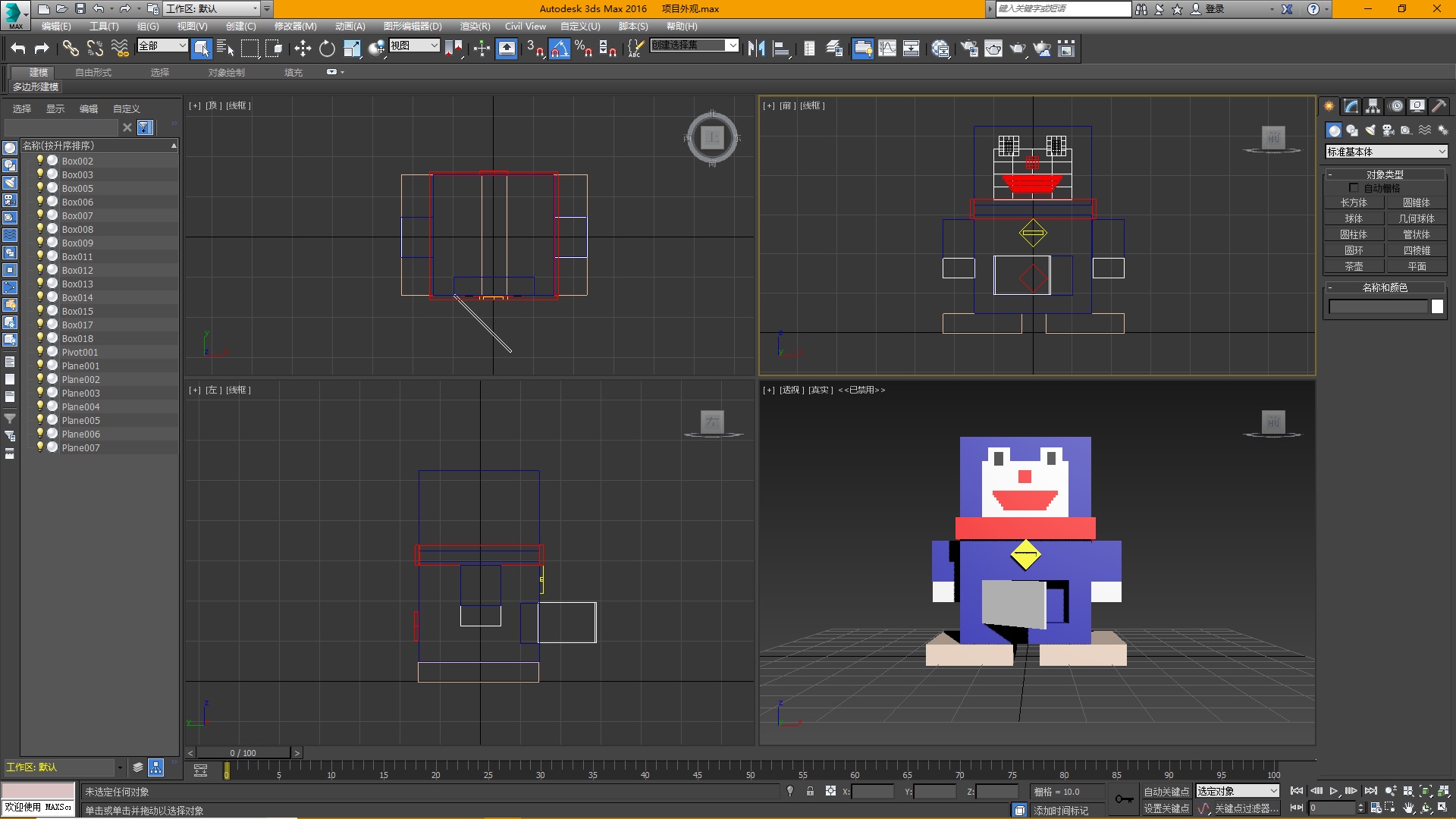This screenshot has width=1456, height=819.
Task: Open the Curve Editor icon
Action: (x=887, y=49)
